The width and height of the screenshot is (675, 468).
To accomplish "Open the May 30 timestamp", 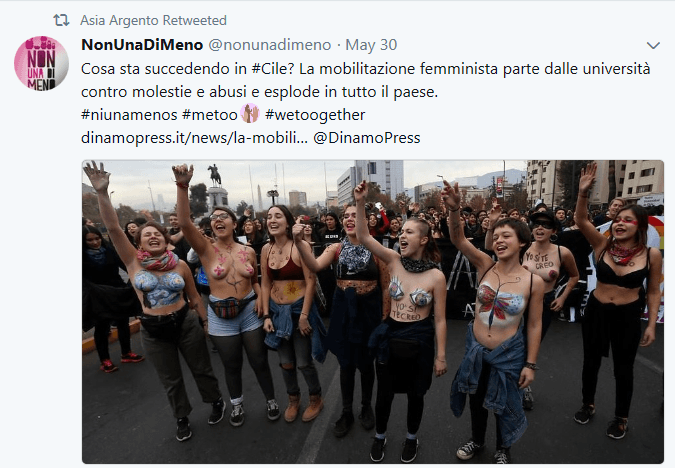I will (371, 45).
